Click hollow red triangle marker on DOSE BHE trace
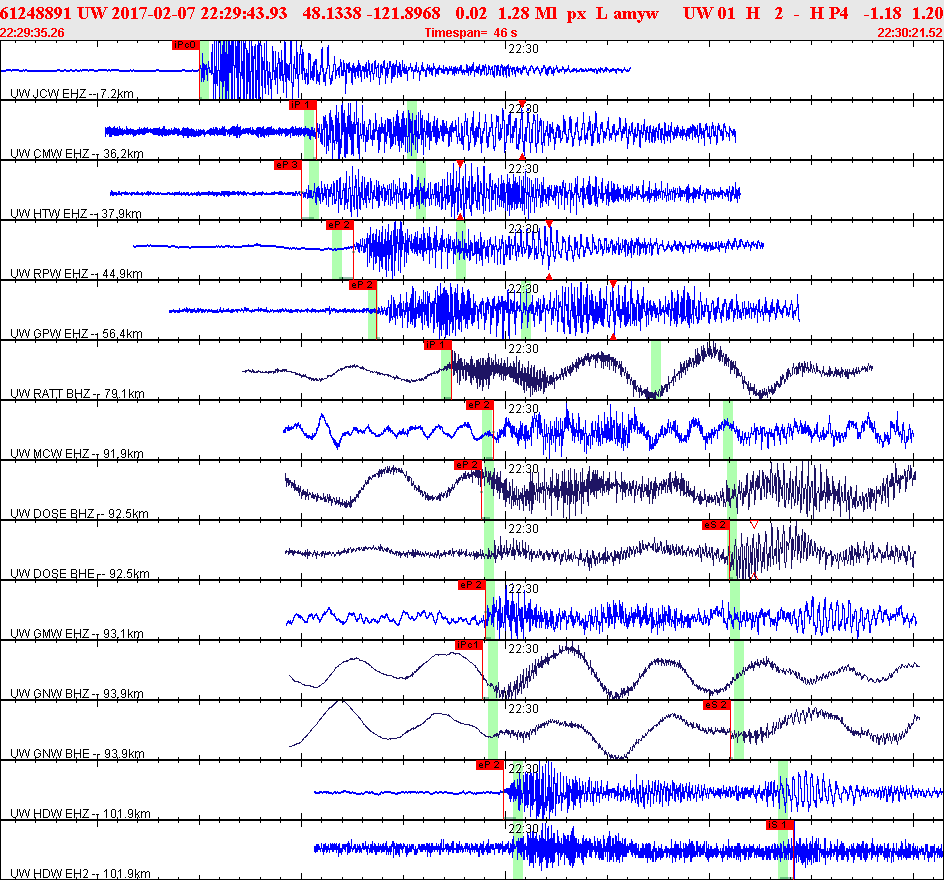Viewport: 944px width, 880px height. 754,525
